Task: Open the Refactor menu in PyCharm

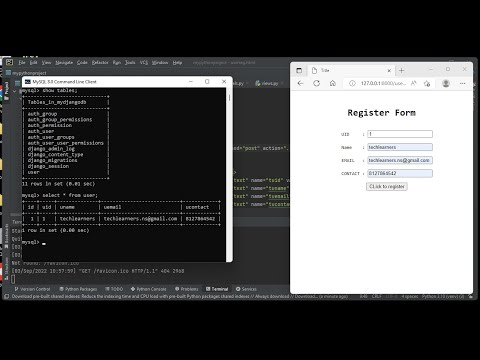Action: coord(100,62)
